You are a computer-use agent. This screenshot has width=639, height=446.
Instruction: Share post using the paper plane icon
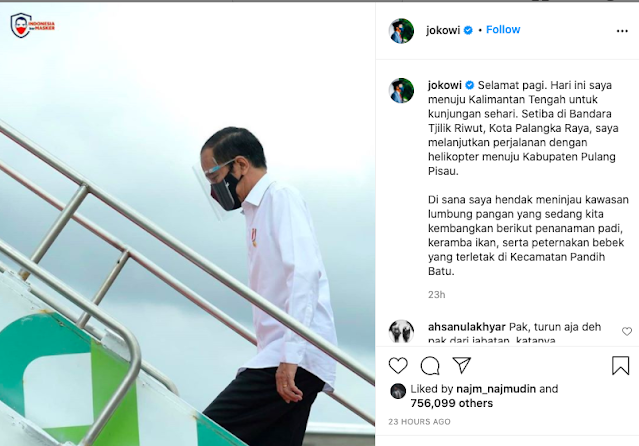[462, 365]
